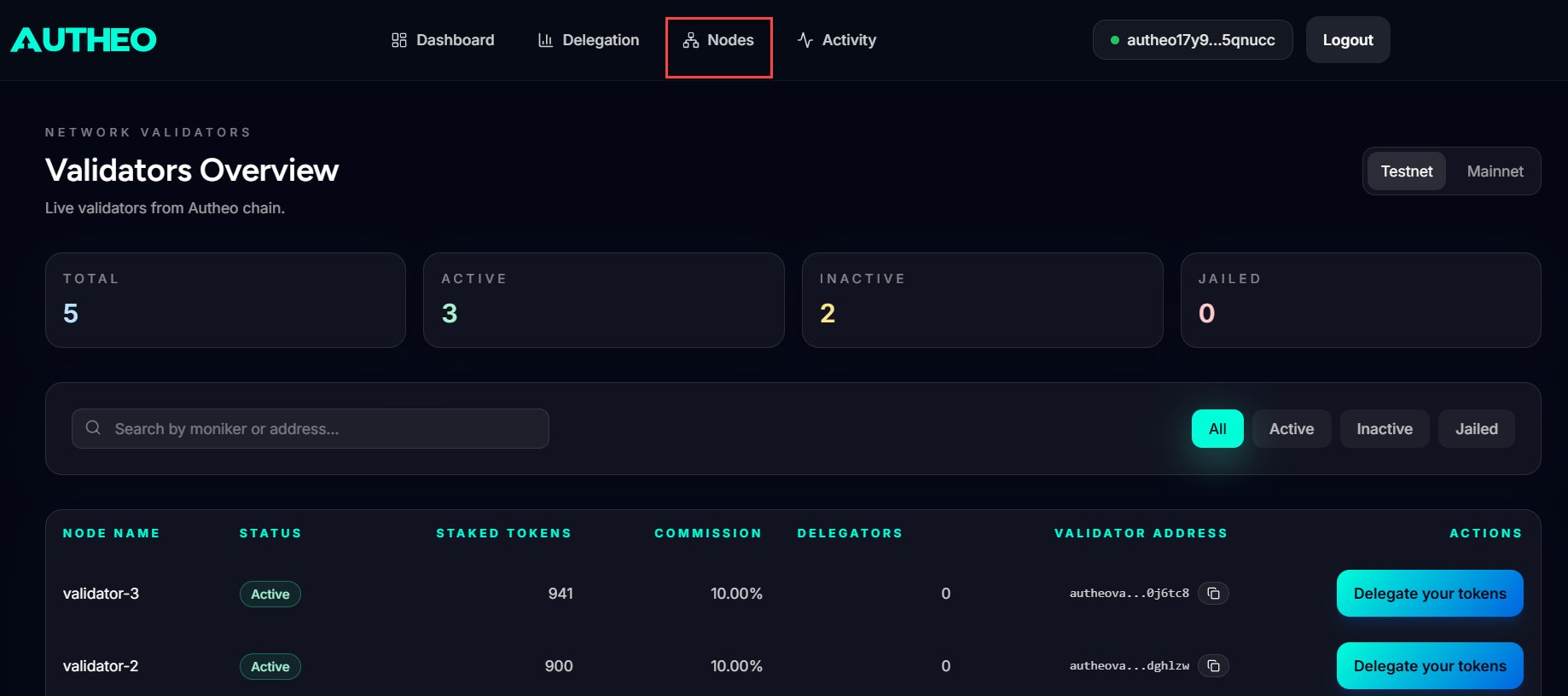Click the Validator Address column header

coord(1141,533)
